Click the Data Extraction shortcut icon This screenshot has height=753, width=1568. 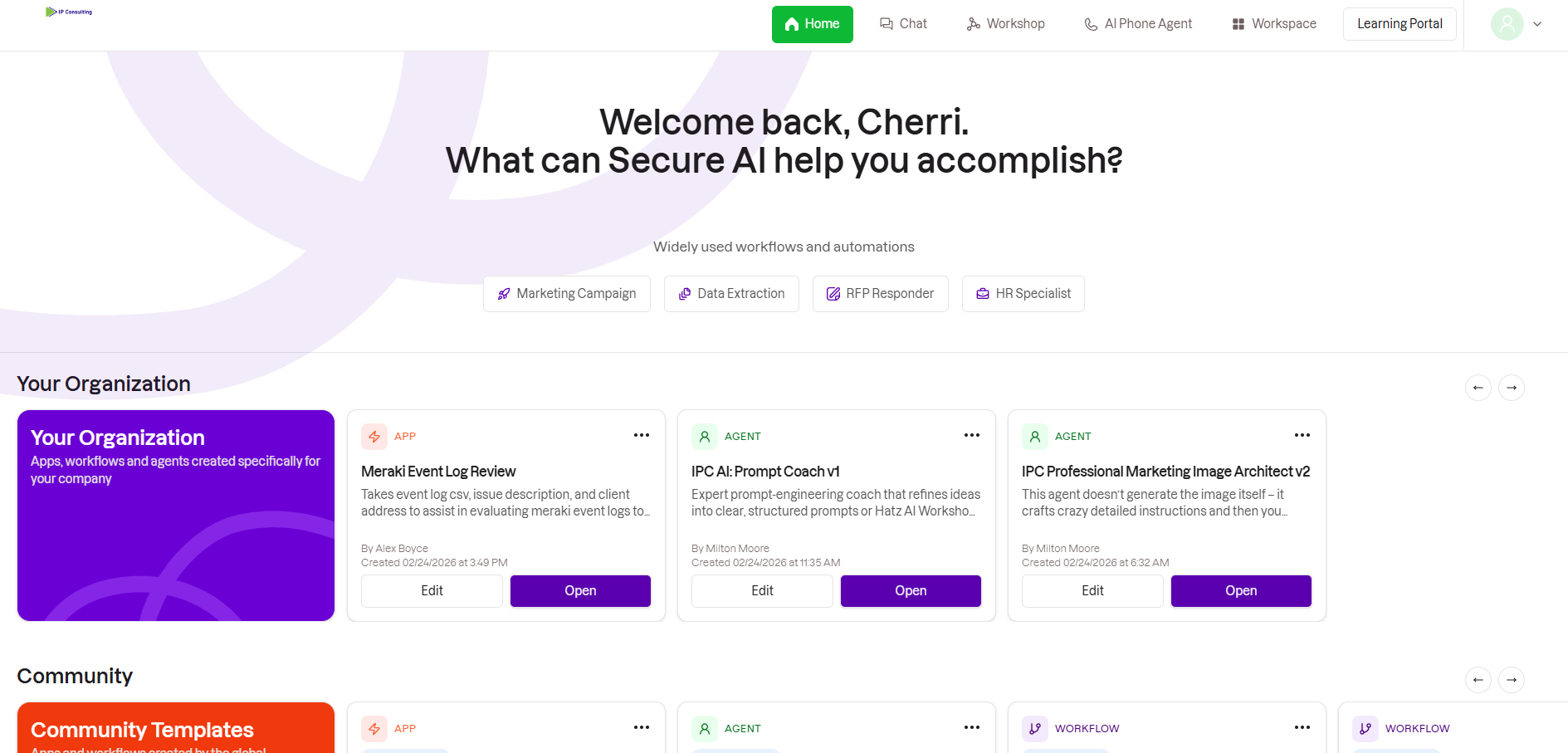click(x=684, y=293)
